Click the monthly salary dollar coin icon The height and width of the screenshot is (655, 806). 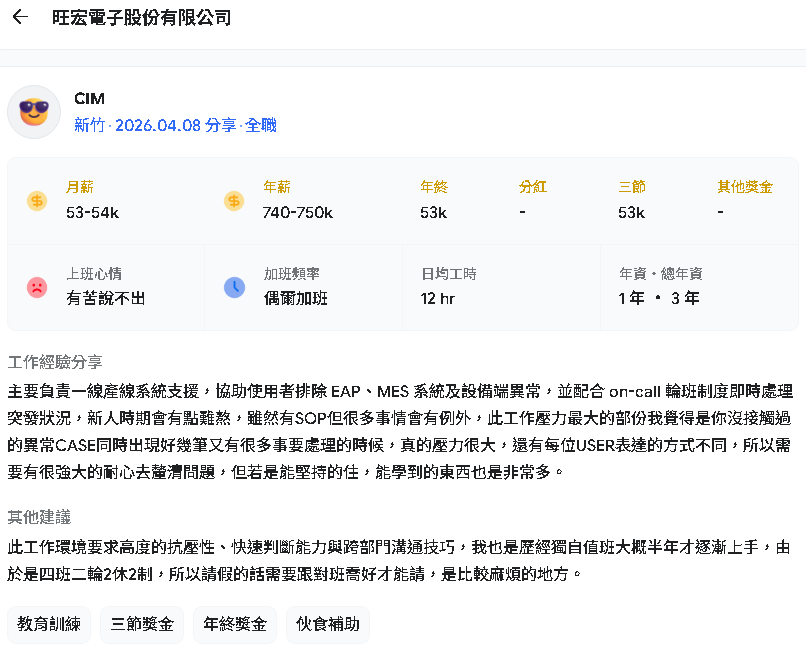click(37, 201)
